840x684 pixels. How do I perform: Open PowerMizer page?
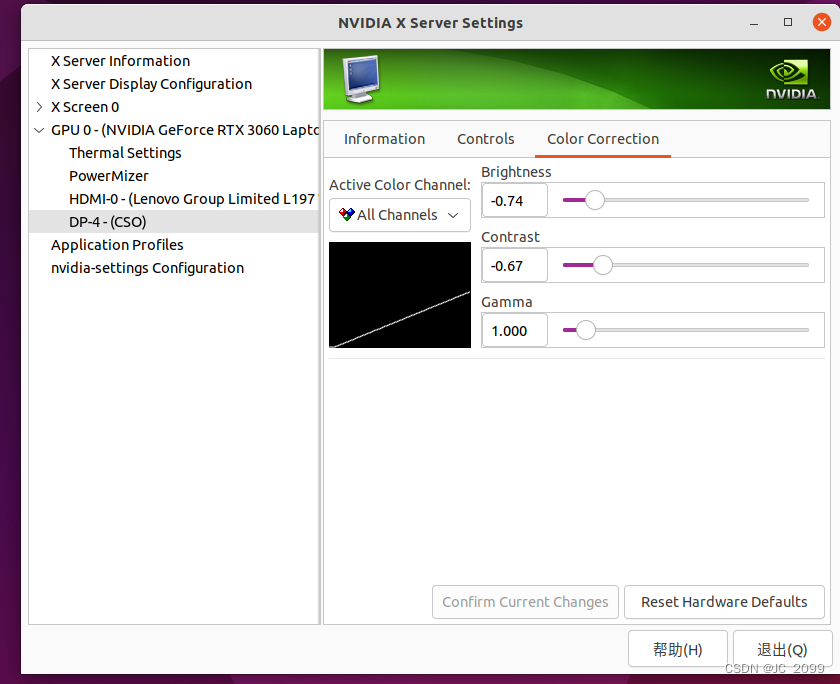(109, 176)
